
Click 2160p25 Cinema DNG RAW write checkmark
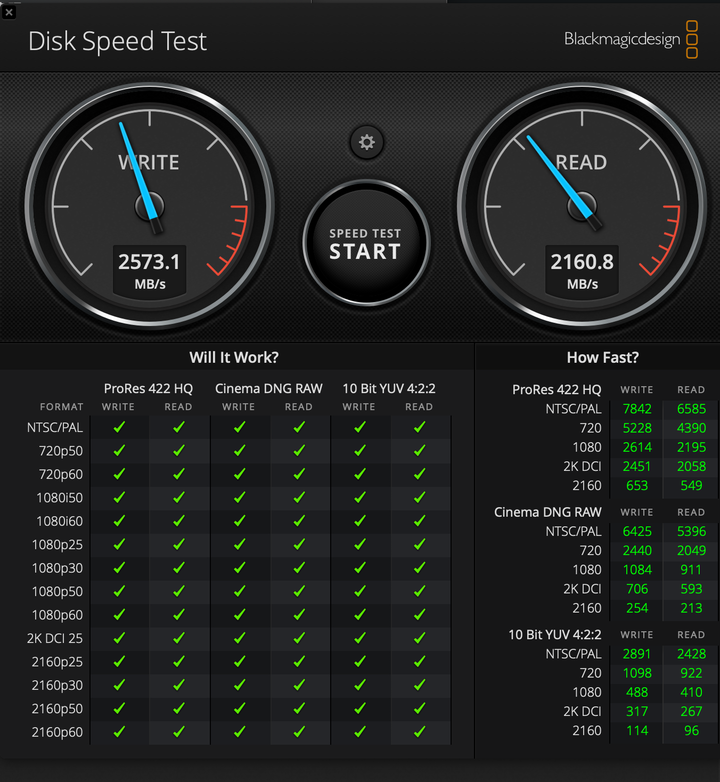click(239, 661)
